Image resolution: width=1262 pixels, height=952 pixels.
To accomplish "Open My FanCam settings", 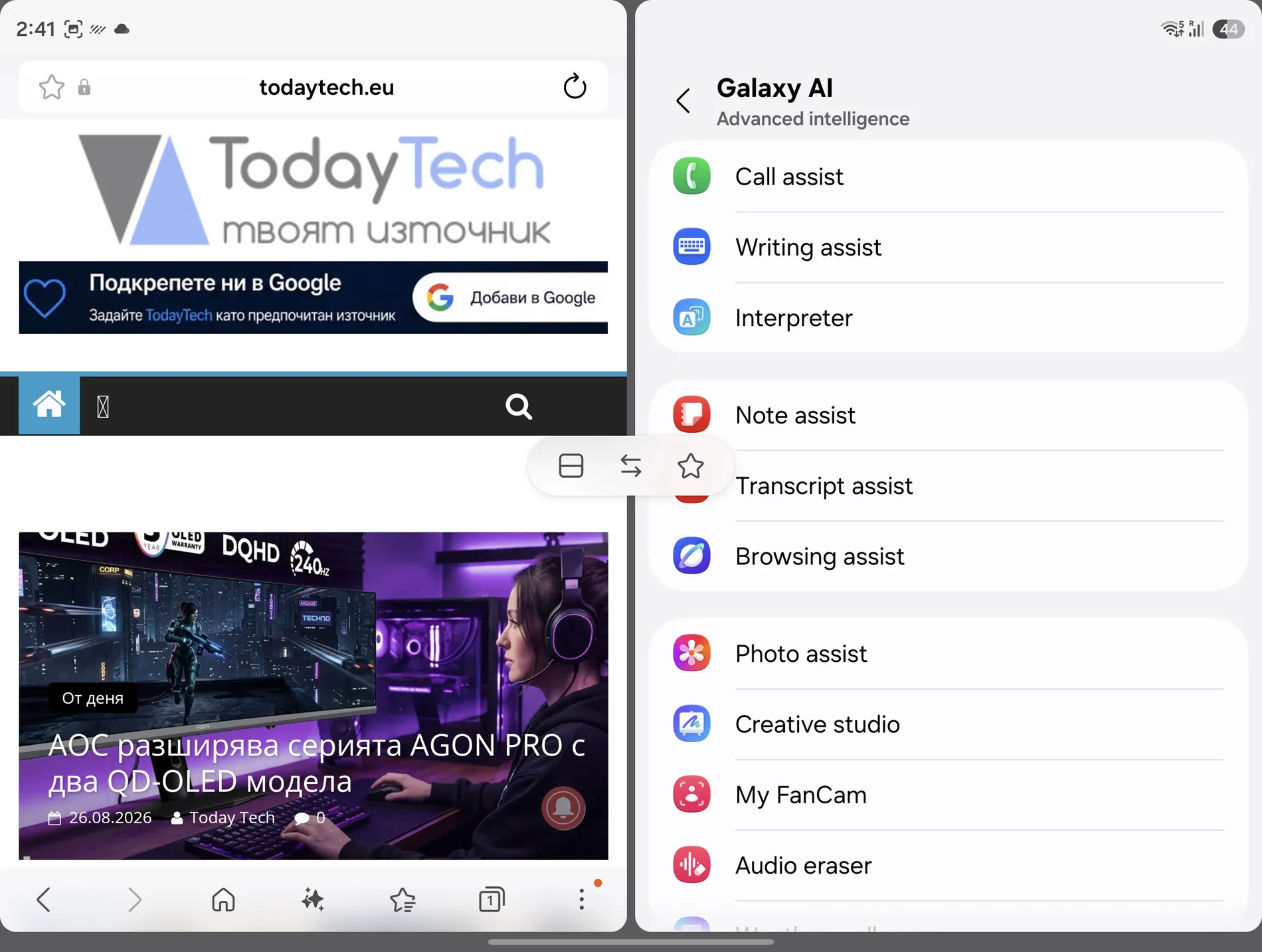I will pyautogui.click(x=948, y=795).
